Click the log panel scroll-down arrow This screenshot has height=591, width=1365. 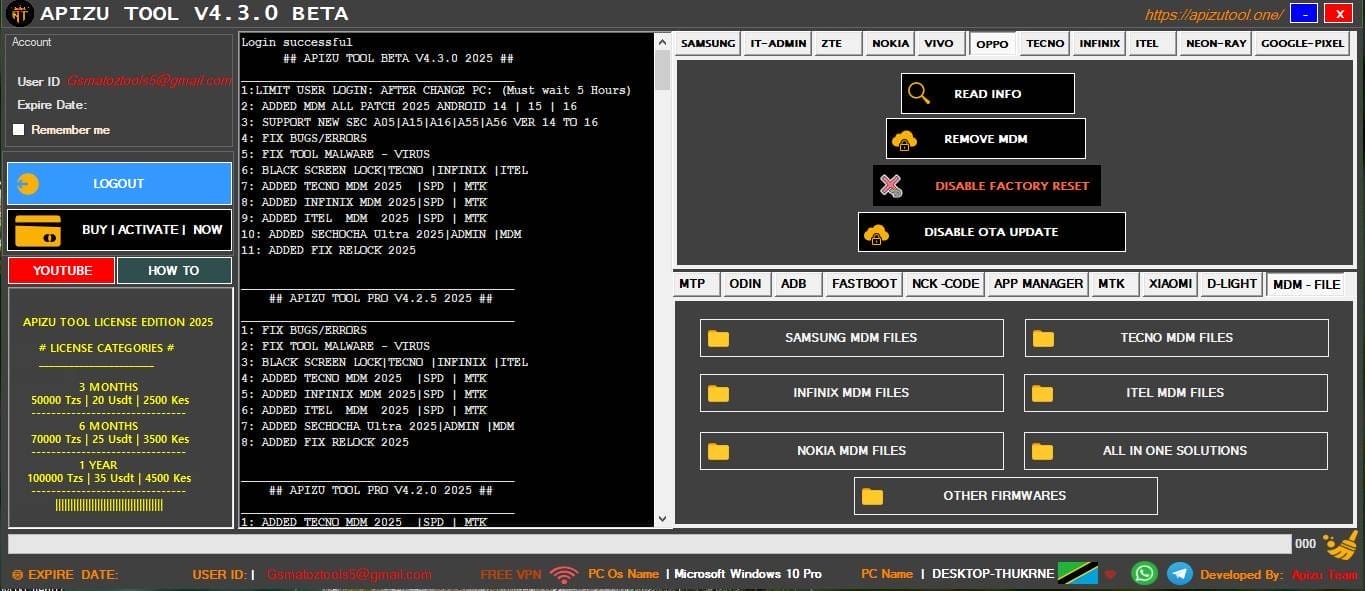coord(662,518)
